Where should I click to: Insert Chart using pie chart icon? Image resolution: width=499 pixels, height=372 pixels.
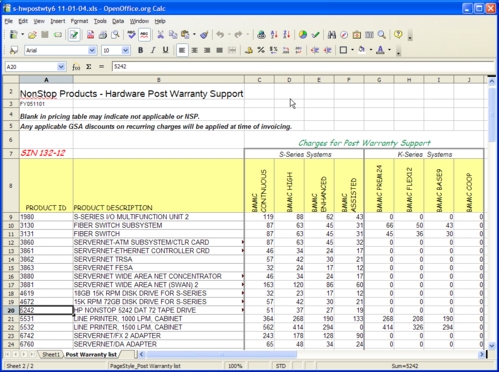(x=303, y=35)
